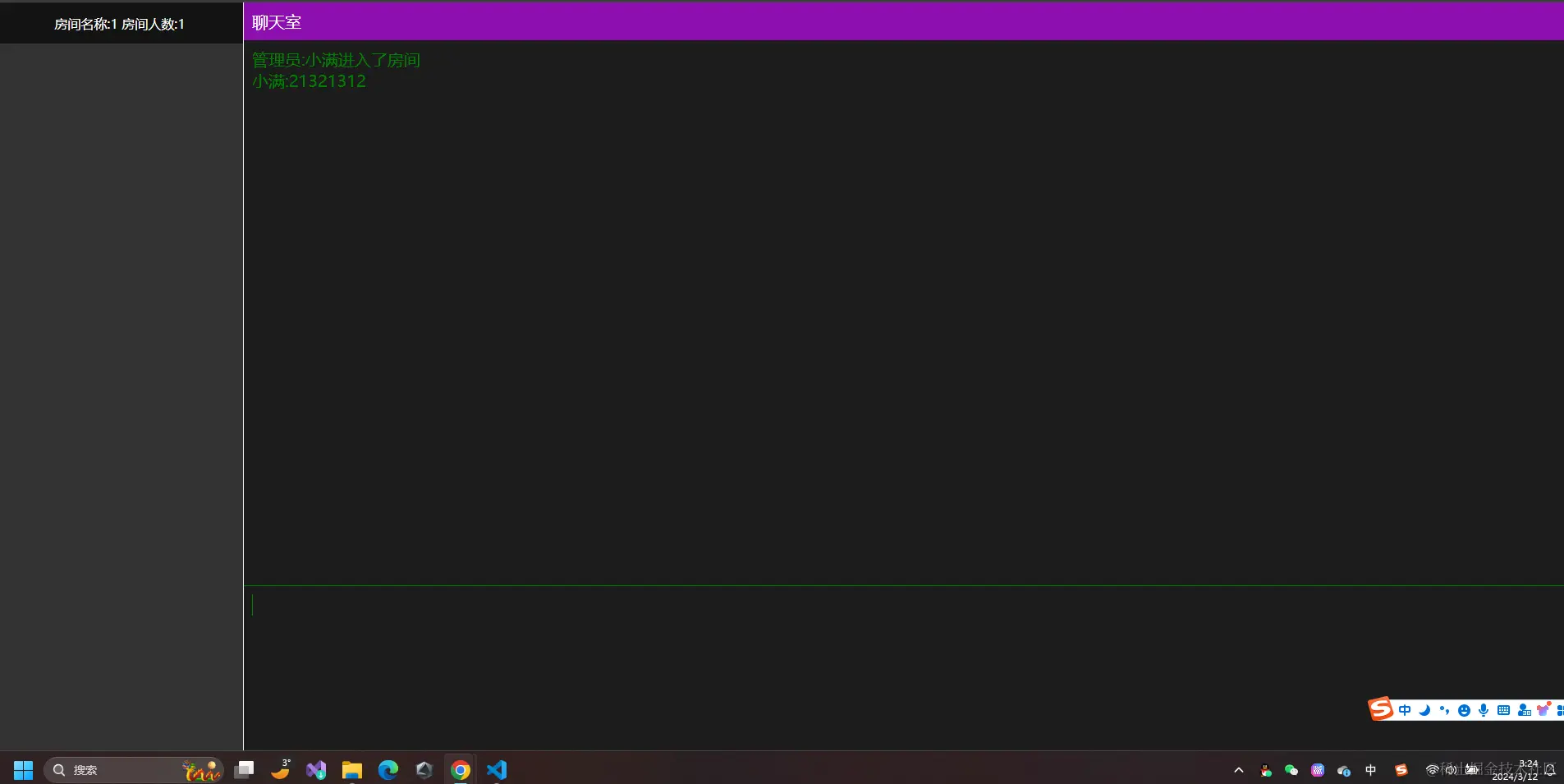The width and height of the screenshot is (1564, 784).
Task: Select the room entry 房间名称:1 房间人数:1
Action: [x=120, y=25]
